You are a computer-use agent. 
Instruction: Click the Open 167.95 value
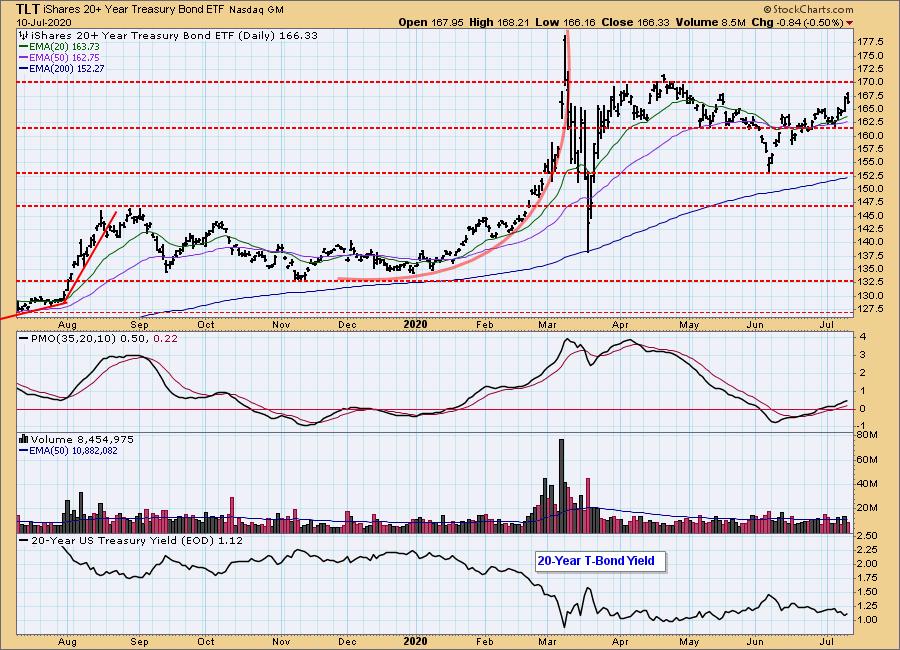pos(430,22)
